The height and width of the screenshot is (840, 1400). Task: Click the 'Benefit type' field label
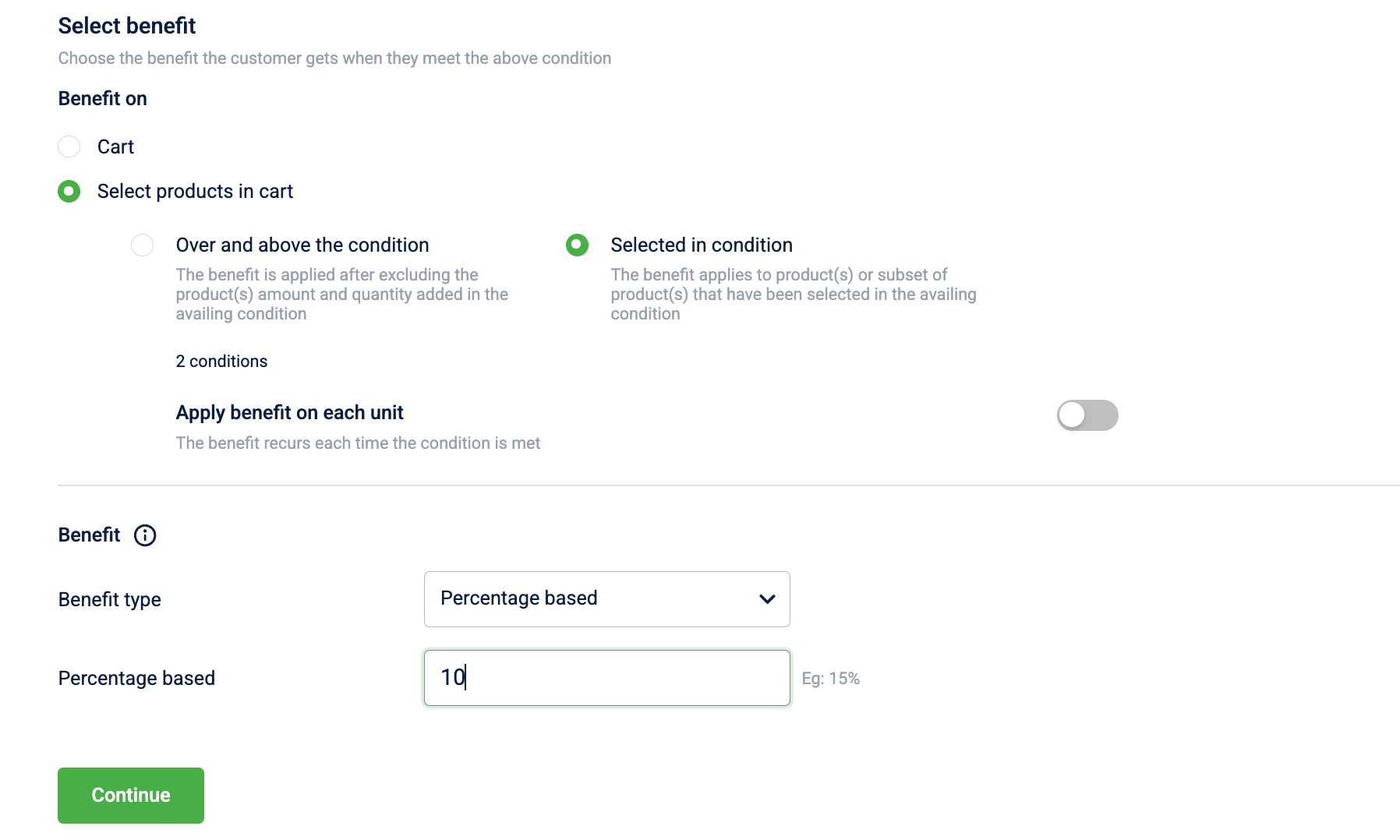click(x=109, y=599)
